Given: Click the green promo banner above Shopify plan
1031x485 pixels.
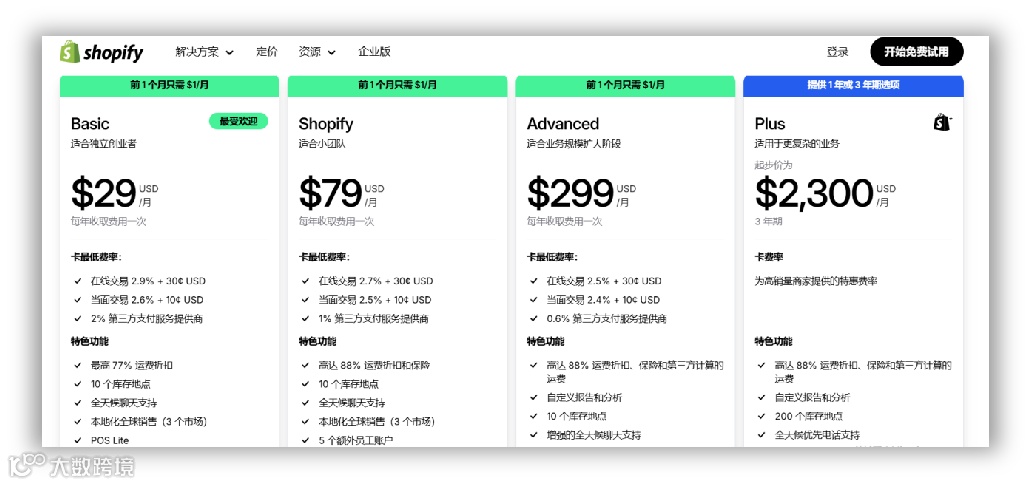Looking at the screenshot, I should coord(397,86).
